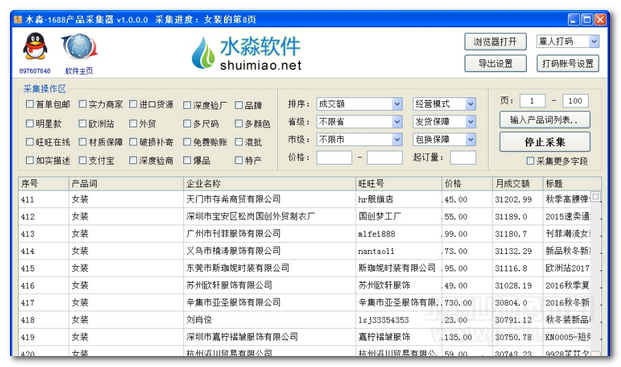Enable the 多尺码 checkbox
The height and width of the screenshot is (367, 621).
coord(187,124)
